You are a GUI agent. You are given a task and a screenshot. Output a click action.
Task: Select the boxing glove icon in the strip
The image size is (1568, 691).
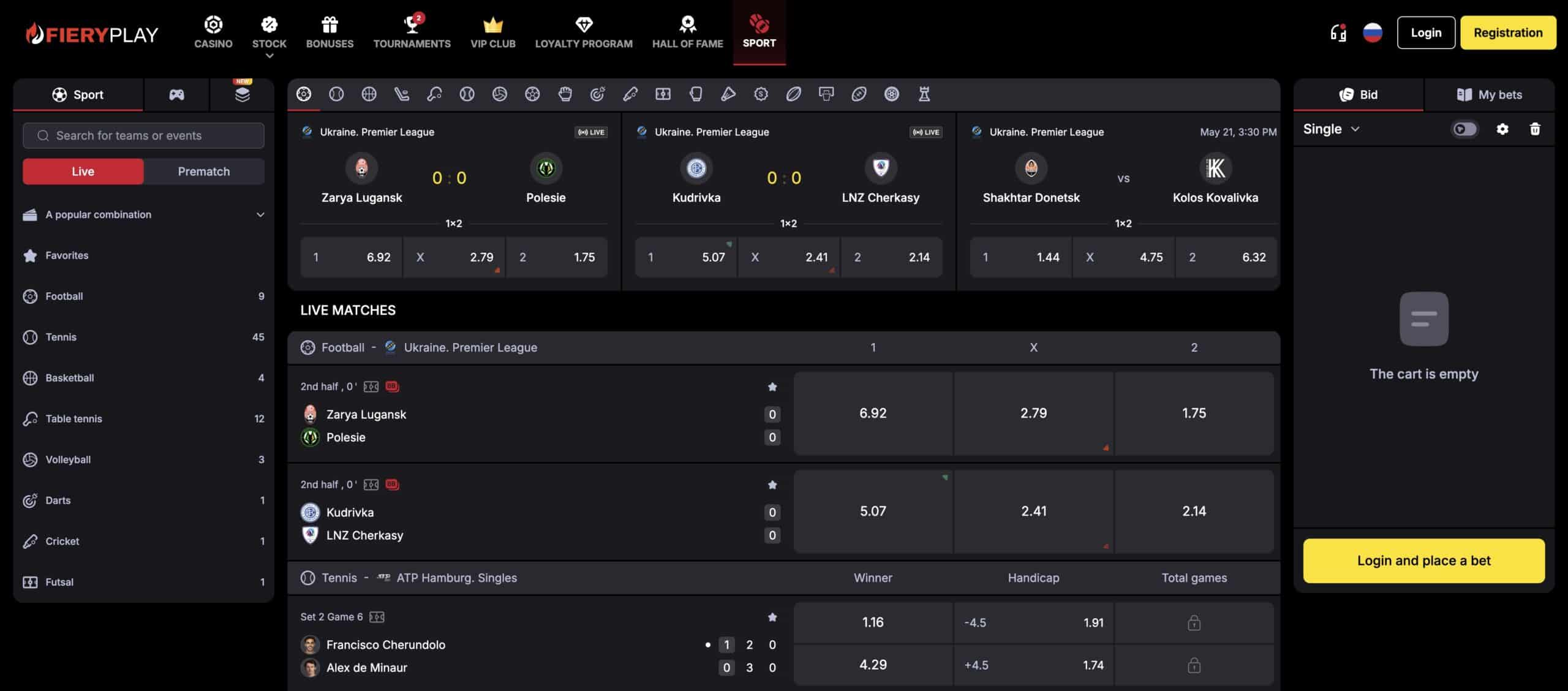pos(696,94)
